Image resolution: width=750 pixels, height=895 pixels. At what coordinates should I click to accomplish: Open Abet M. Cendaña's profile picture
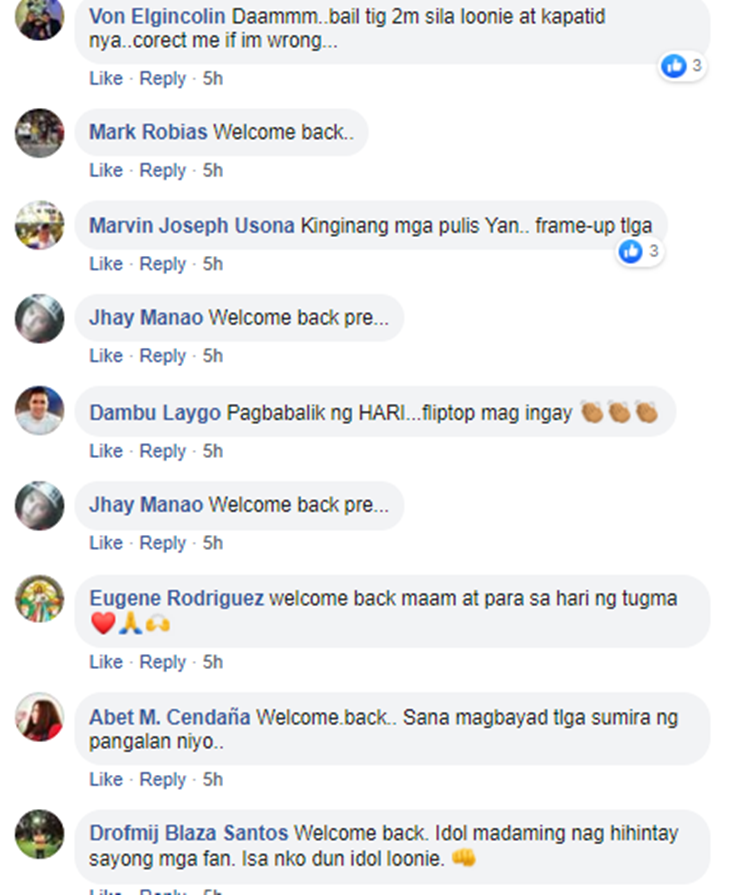(39, 717)
